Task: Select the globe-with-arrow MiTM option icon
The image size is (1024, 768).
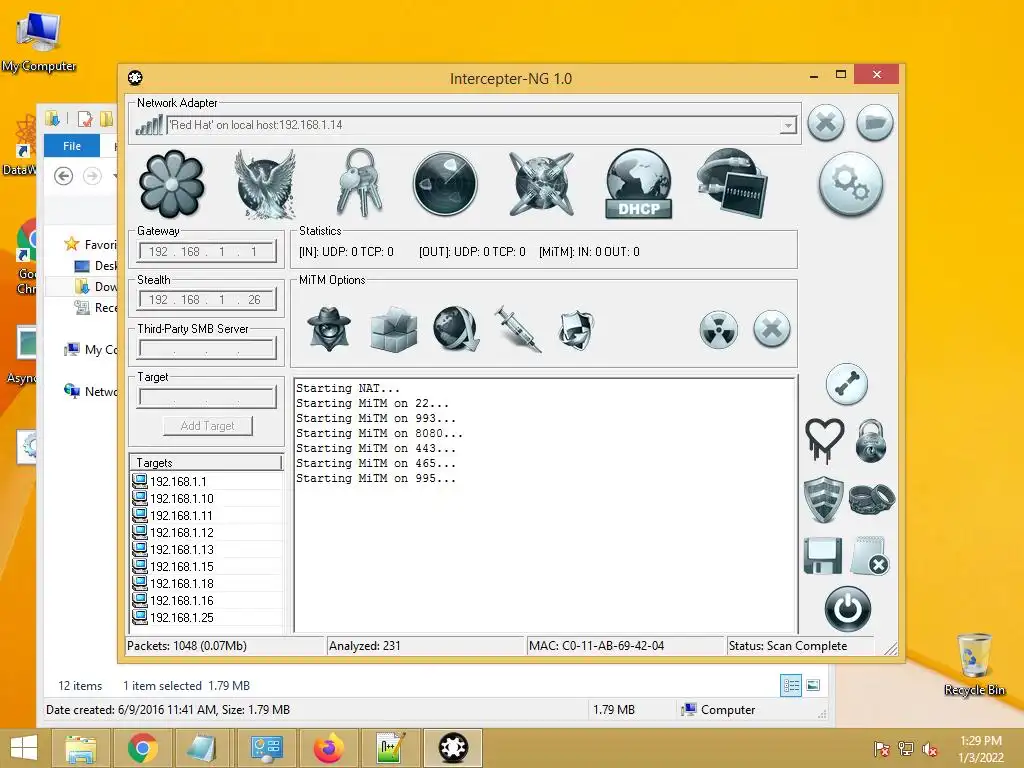Action: pos(456,329)
